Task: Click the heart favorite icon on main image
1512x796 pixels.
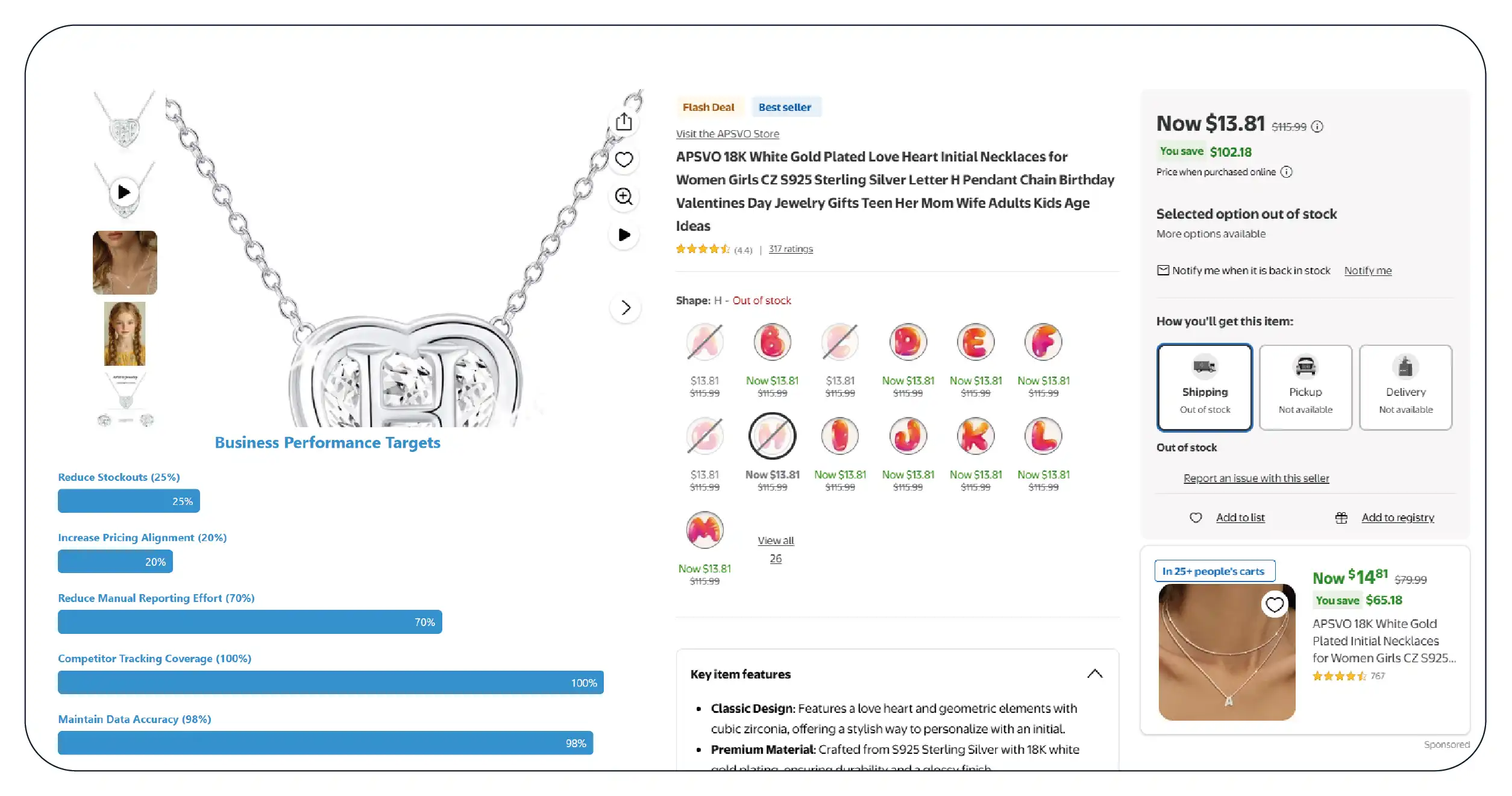Action: click(624, 160)
